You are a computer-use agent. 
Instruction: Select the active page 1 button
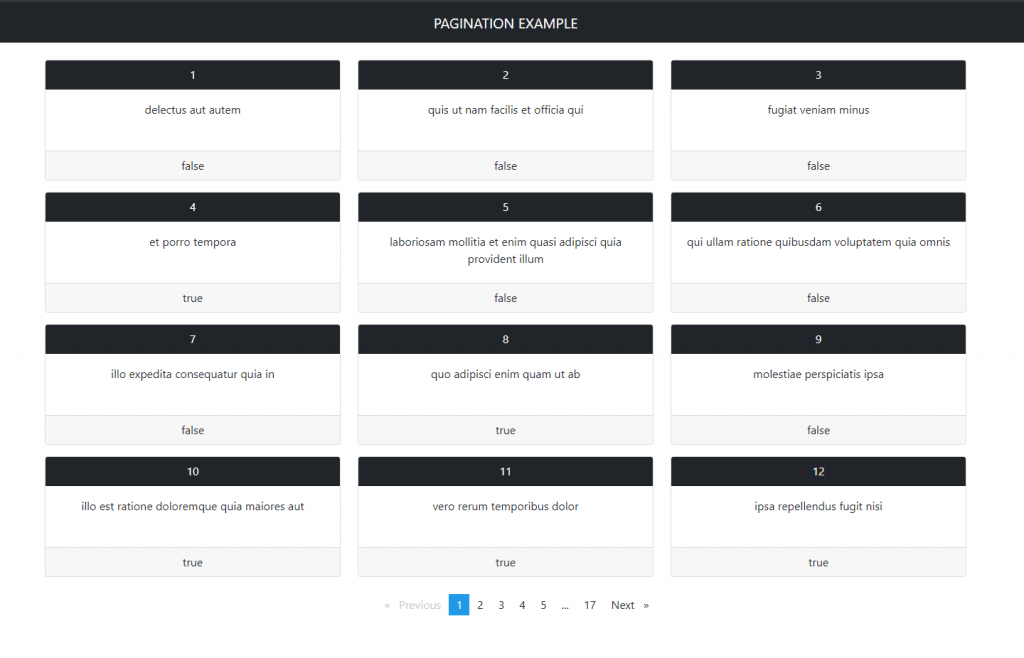coord(459,605)
